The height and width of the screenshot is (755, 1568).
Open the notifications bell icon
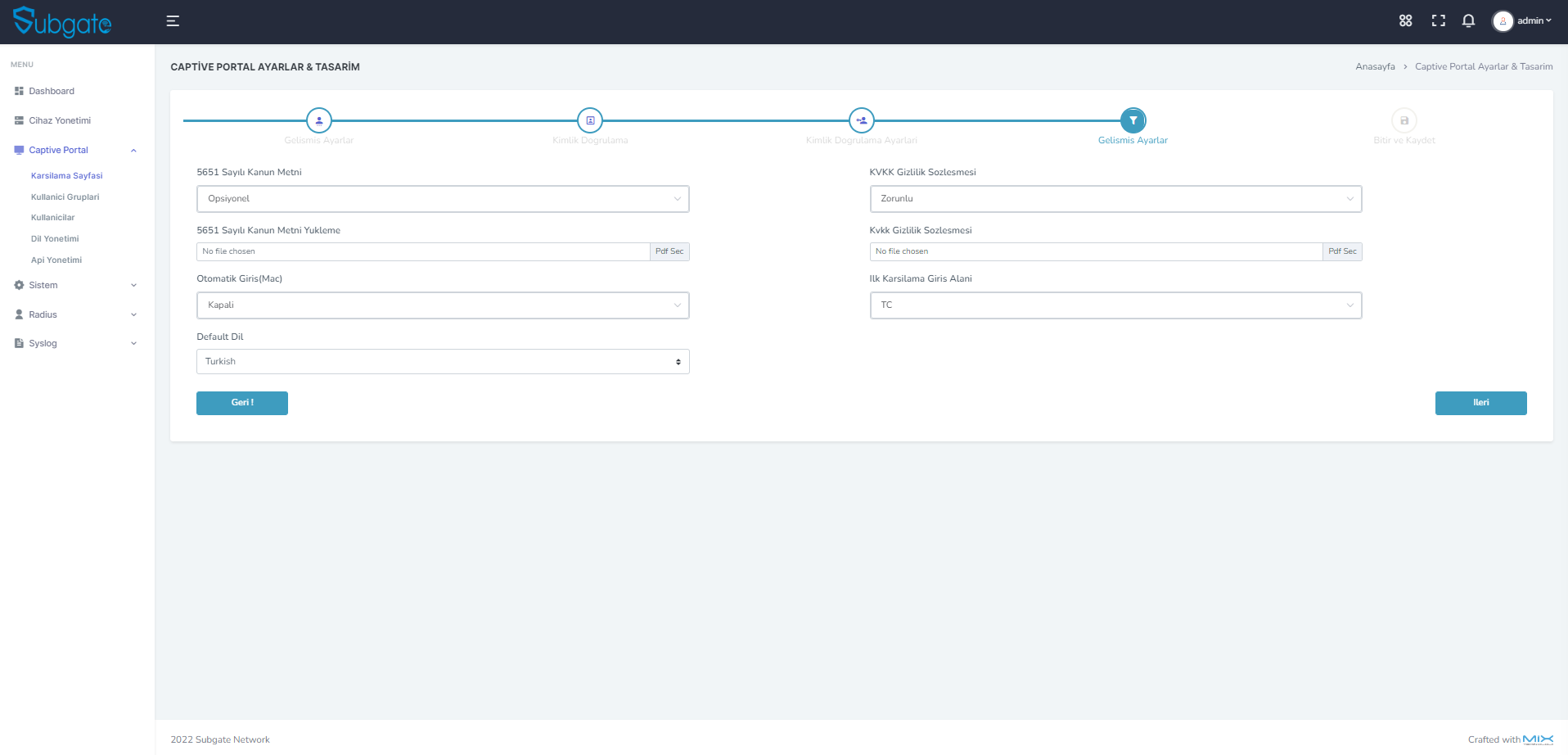click(x=1468, y=20)
